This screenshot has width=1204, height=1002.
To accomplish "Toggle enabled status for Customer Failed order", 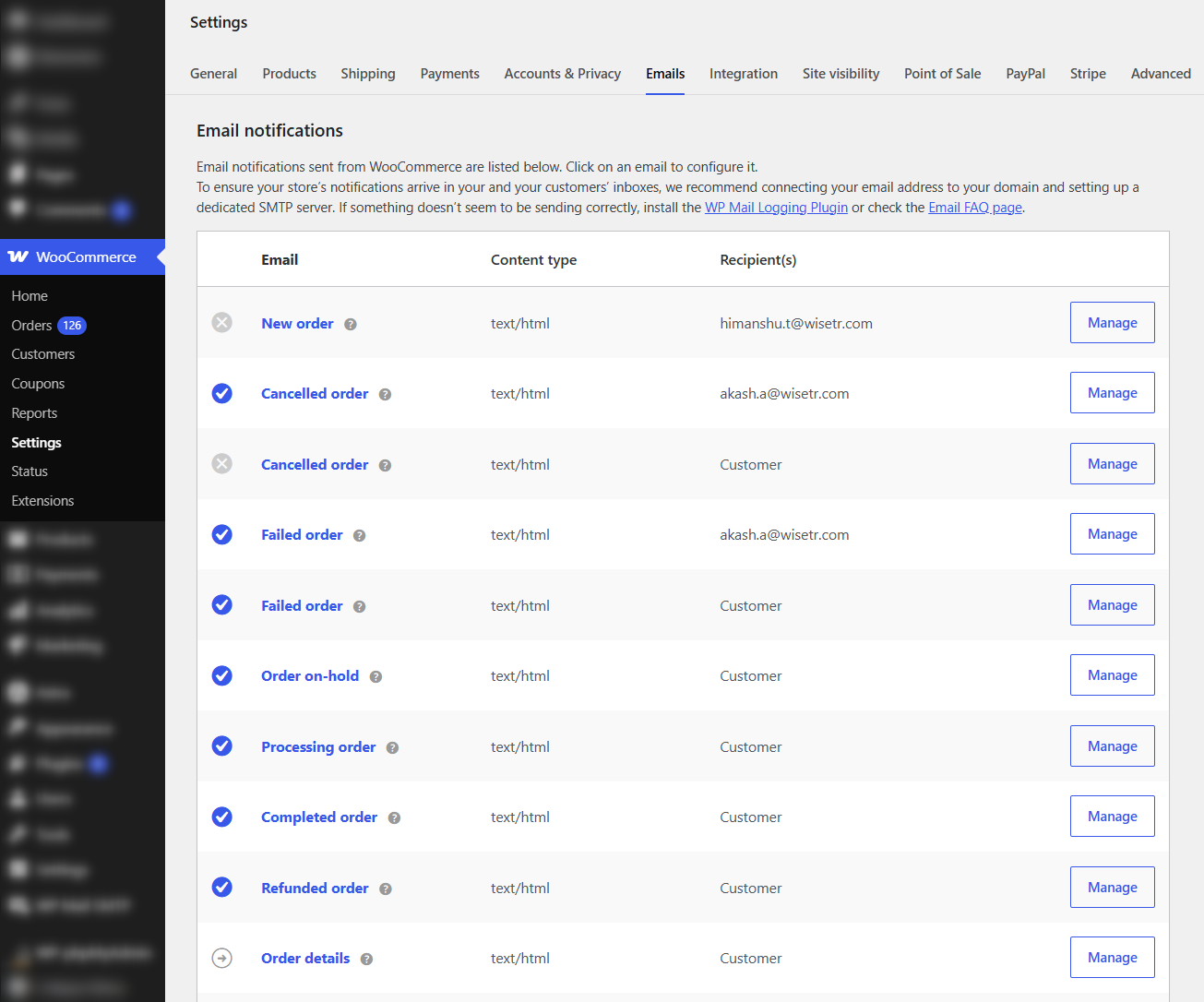I will tap(222, 604).
